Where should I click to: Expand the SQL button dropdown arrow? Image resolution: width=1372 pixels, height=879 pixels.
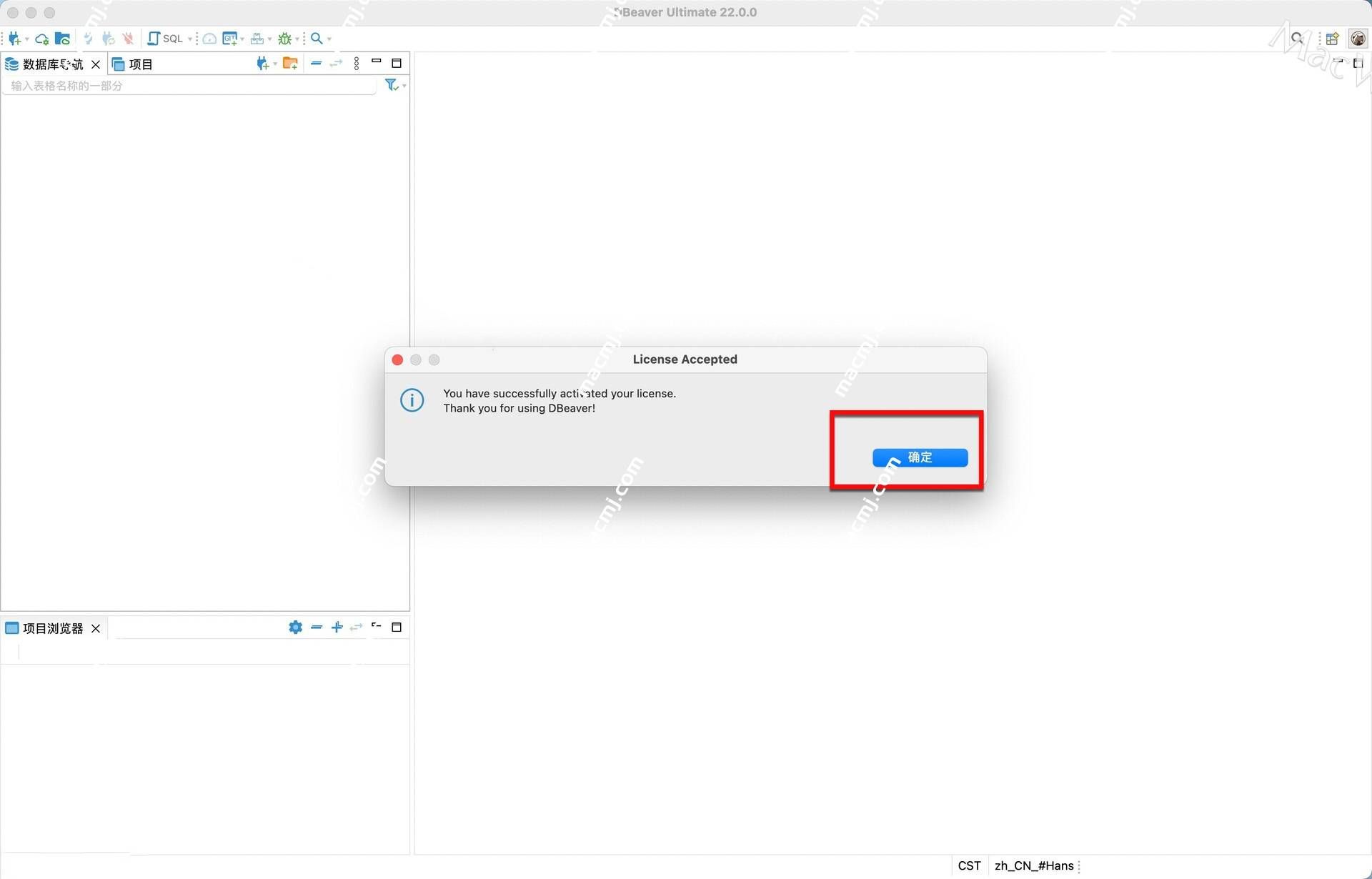[190, 39]
